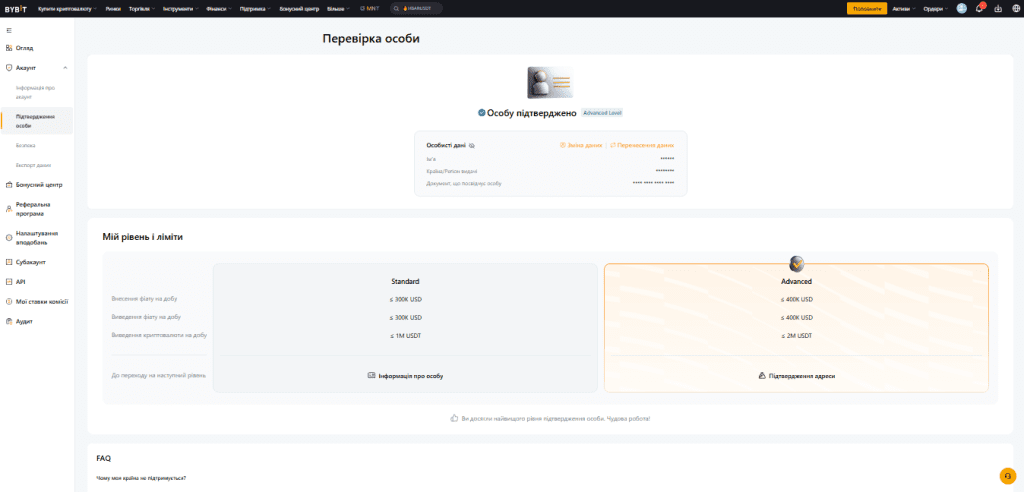This screenshot has width=1024, height=492.
Task: Click the Standard level heading
Action: click(x=405, y=282)
